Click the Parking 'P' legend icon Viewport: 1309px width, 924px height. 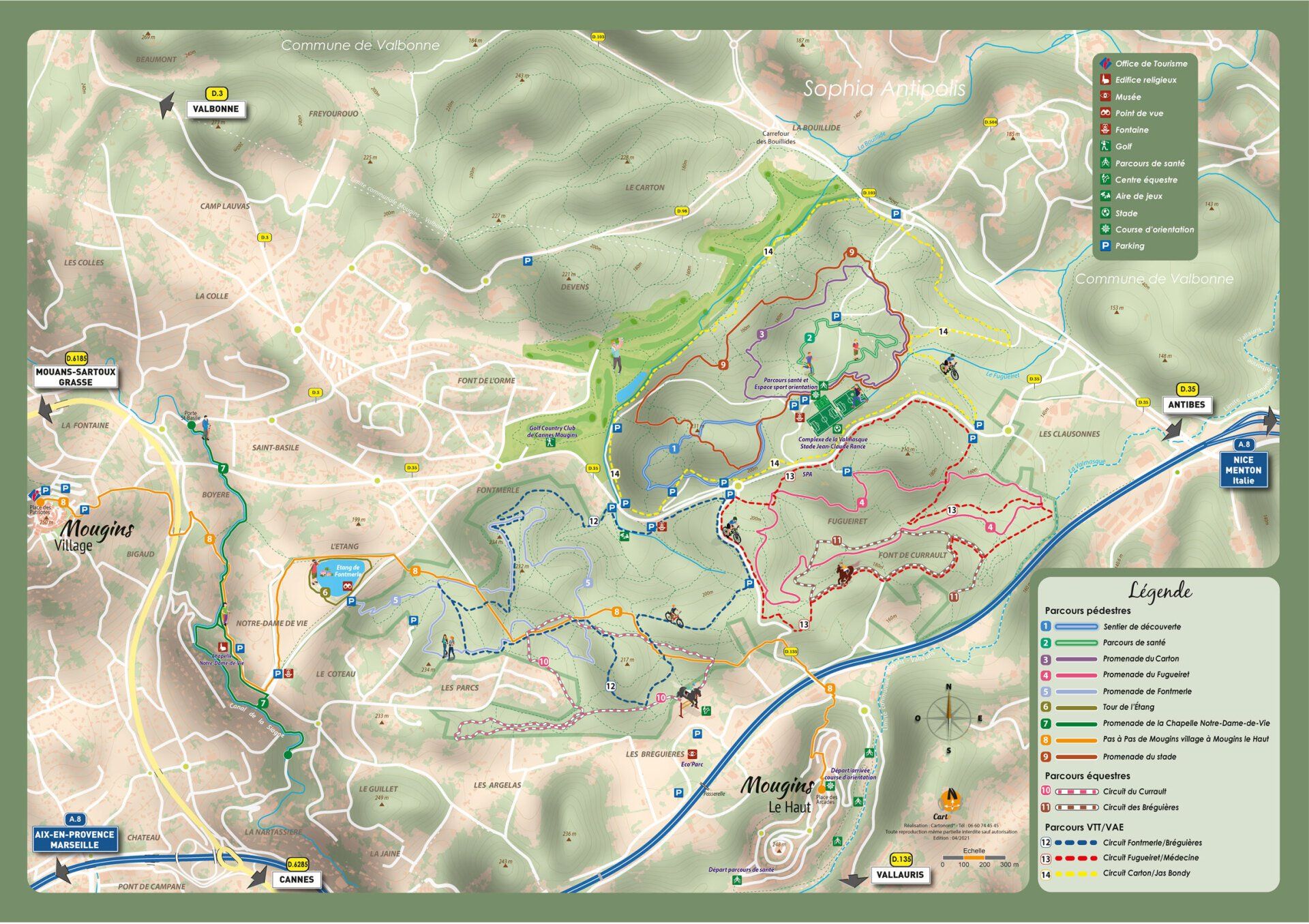point(1105,245)
